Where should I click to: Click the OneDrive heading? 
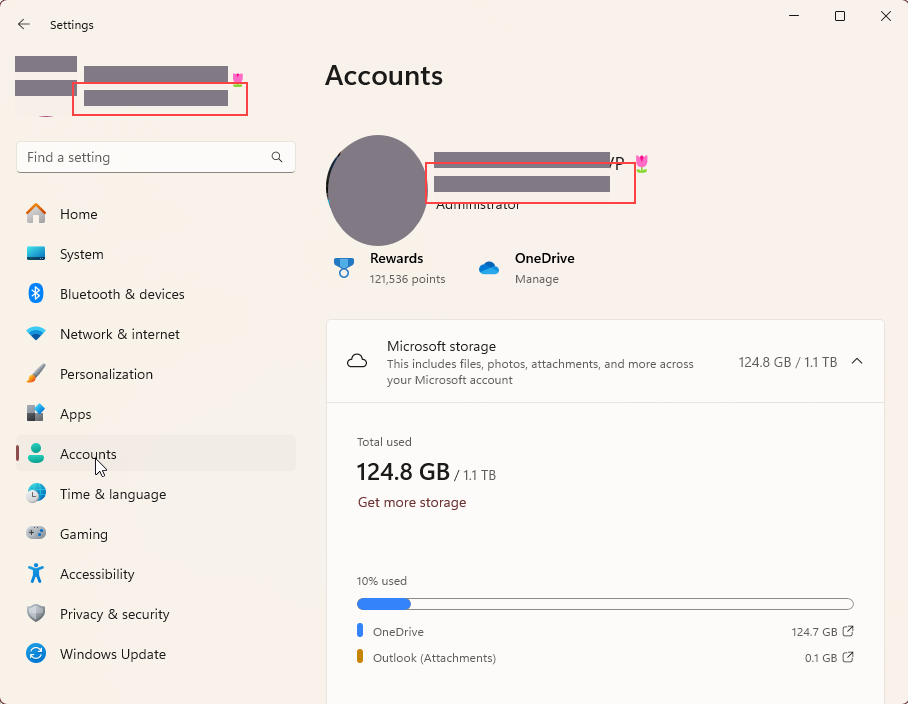(544, 258)
